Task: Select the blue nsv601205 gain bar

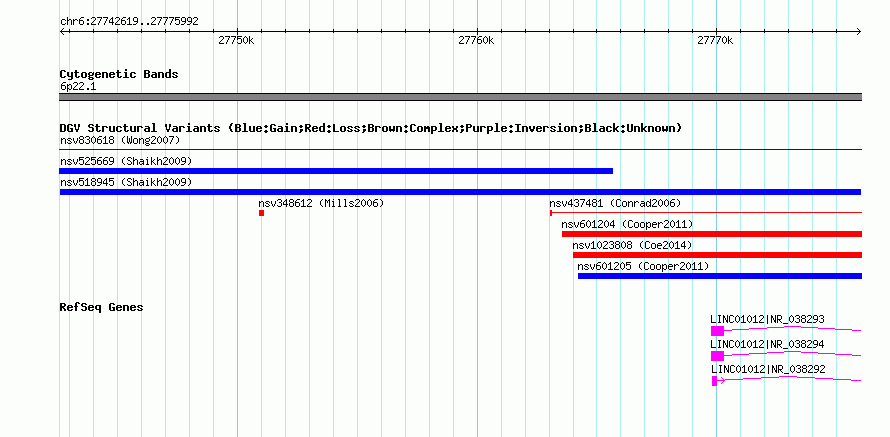Action: (720, 276)
